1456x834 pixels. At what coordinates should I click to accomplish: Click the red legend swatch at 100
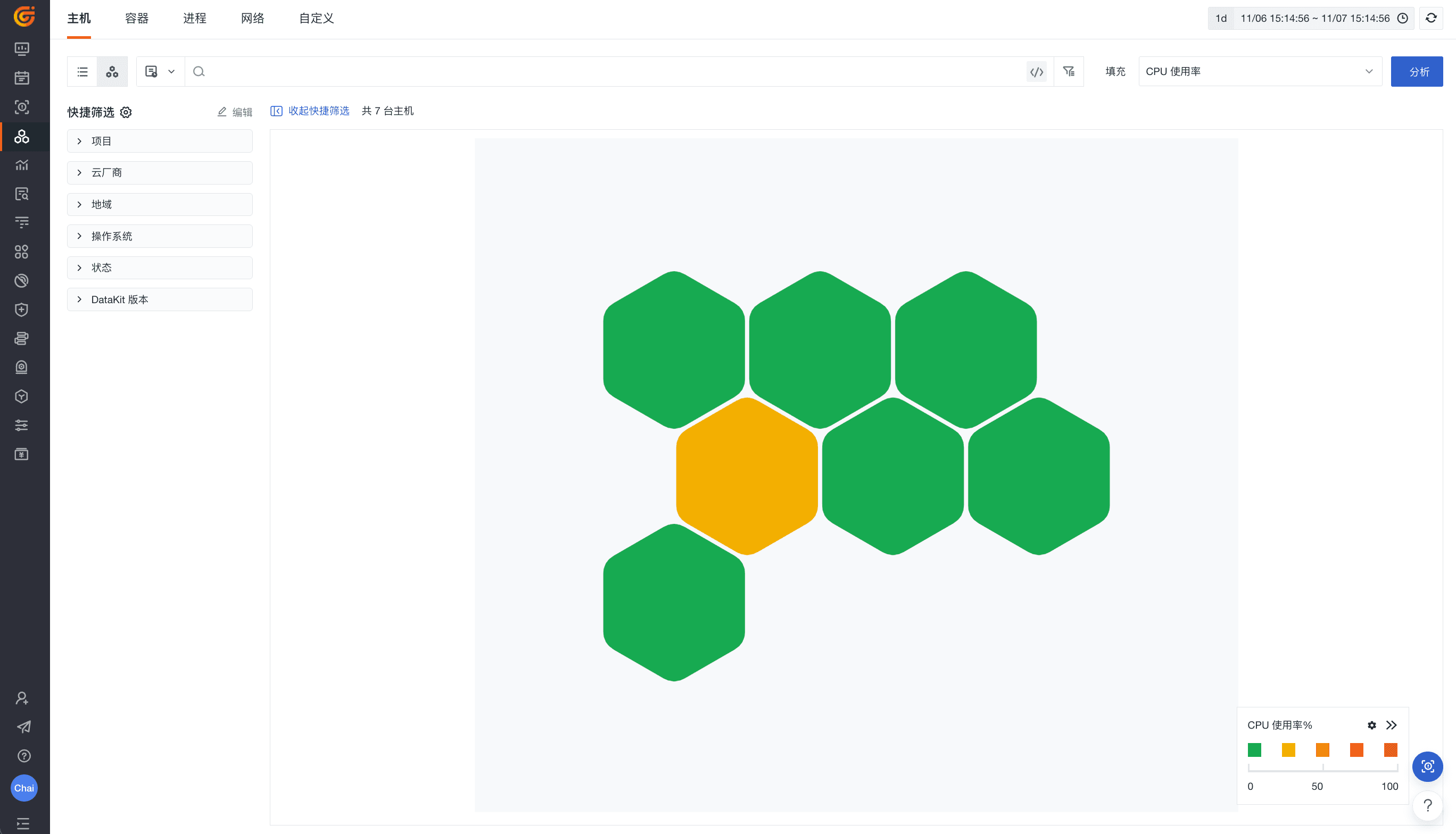click(1391, 750)
